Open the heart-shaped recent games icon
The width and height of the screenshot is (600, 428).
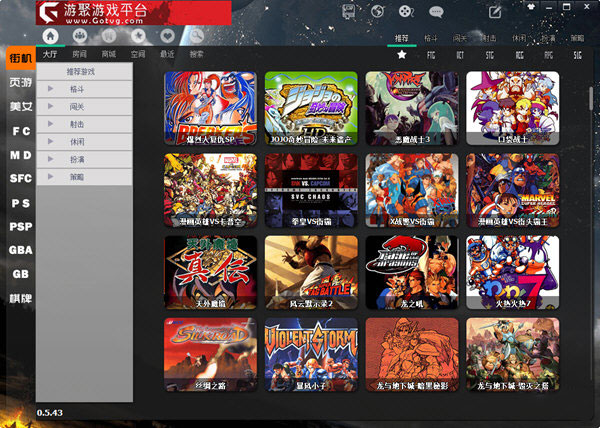tap(167, 36)
